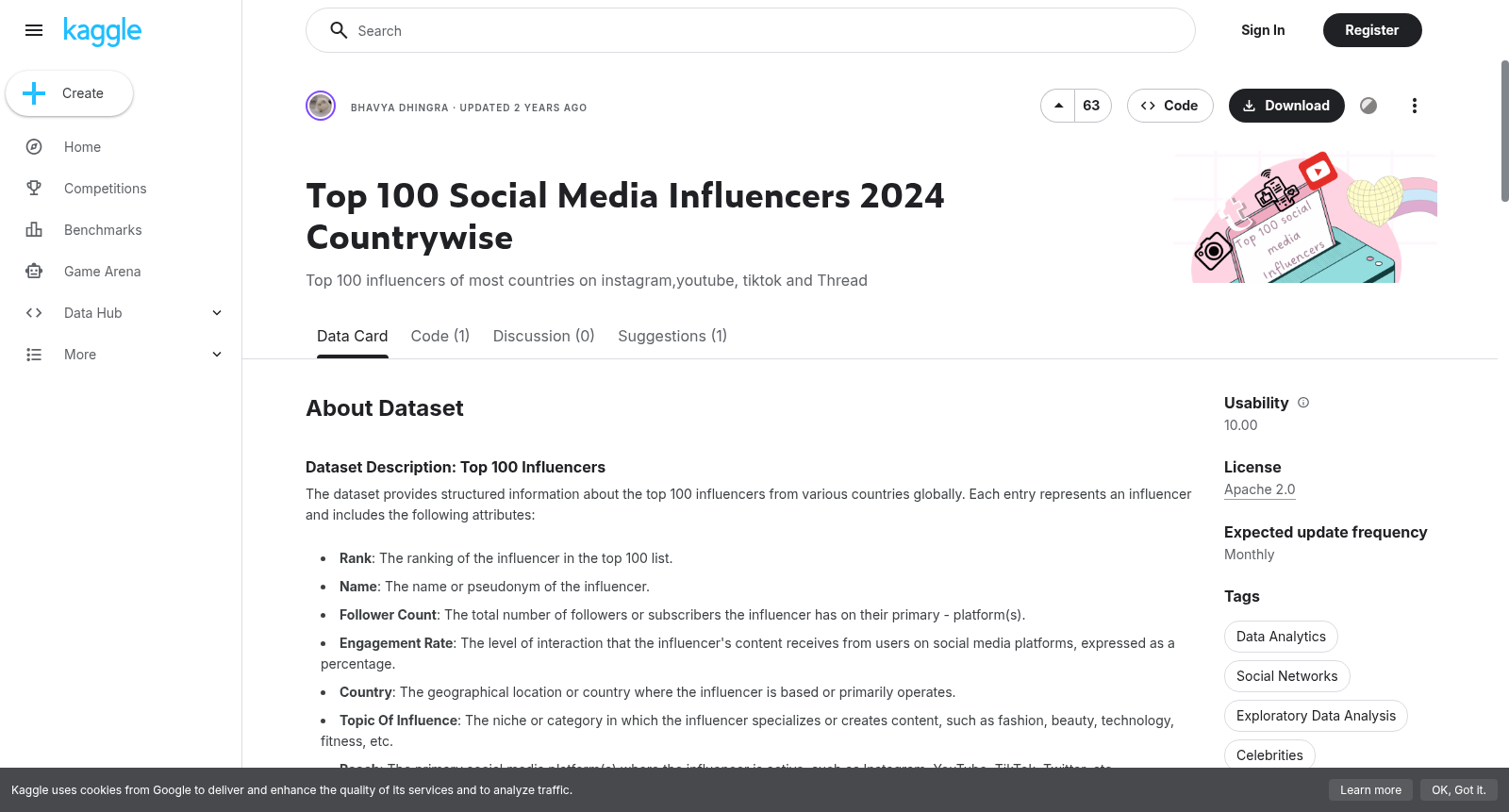The image size is (1509, 812).
Task: Open the Create button menu
Action: click(70, 93)
